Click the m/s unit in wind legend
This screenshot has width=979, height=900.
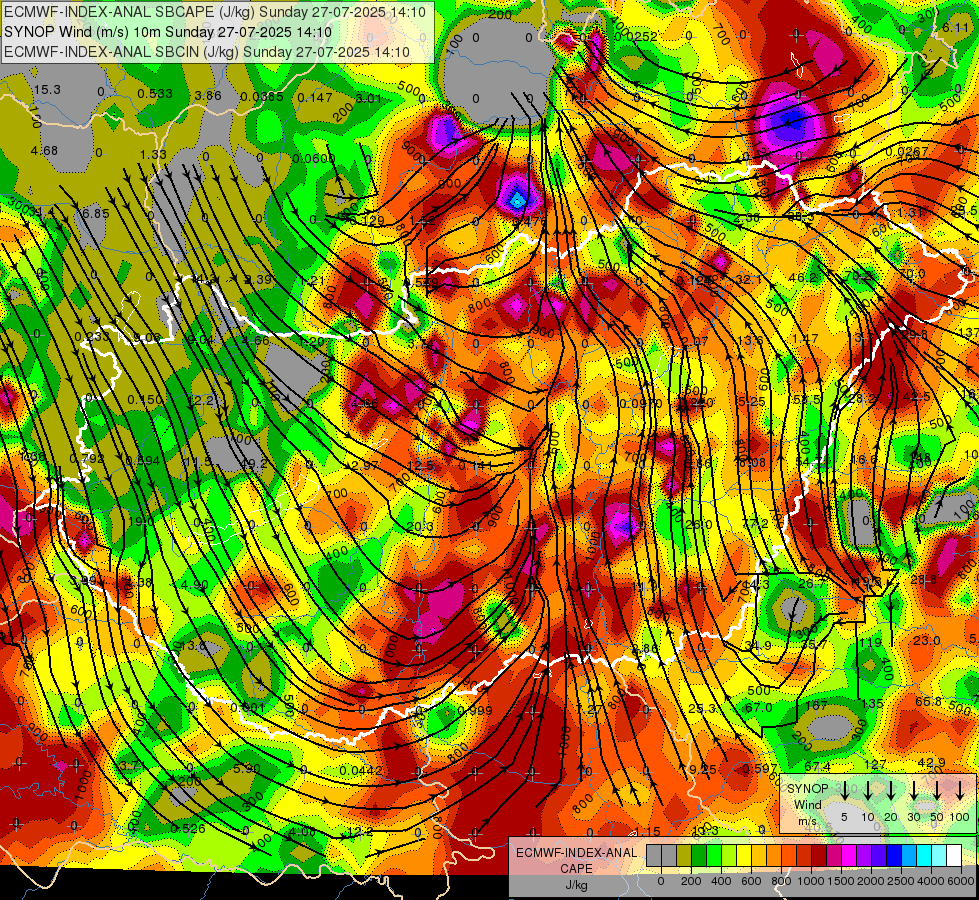pos(807,821)
